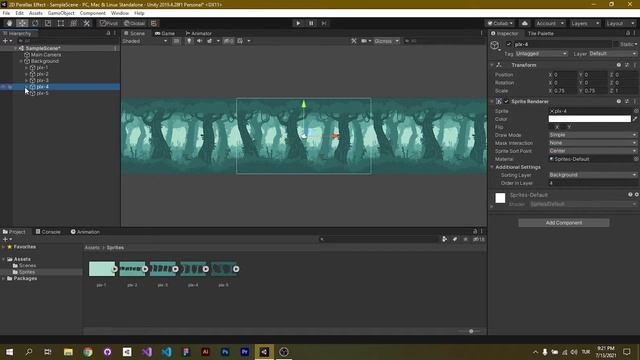Screen dimensions: 640x360
Task: Open Sprite Renderer color swatch
Action: coord(589,119)
